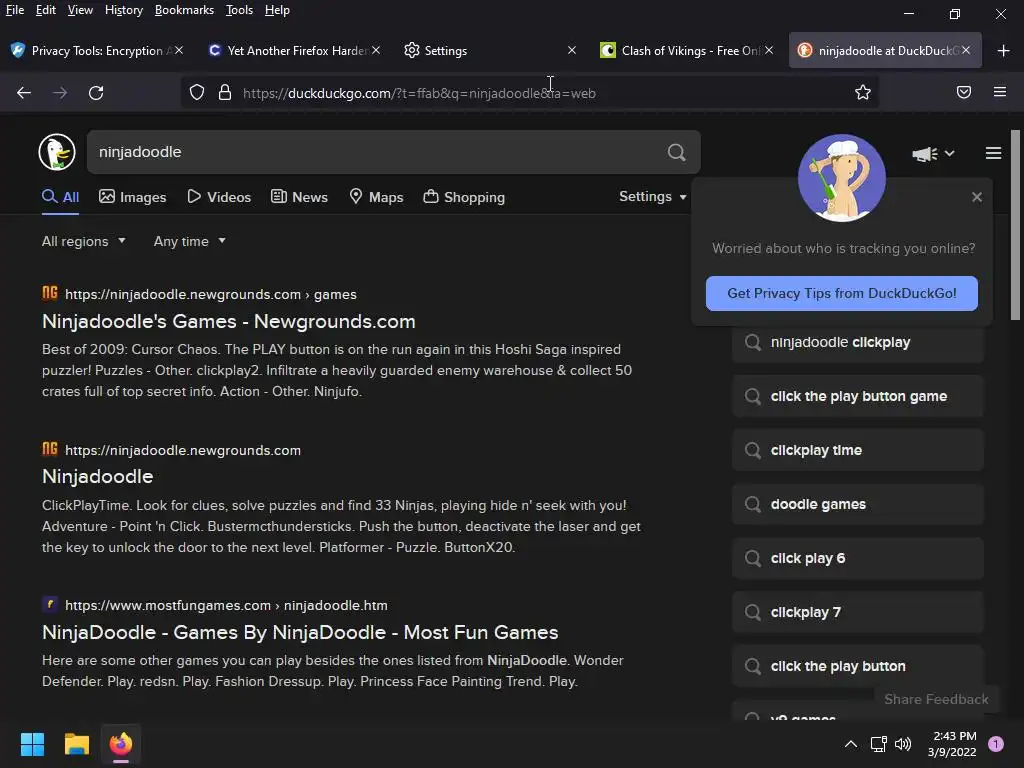Select the All results tab

[60, 197]
